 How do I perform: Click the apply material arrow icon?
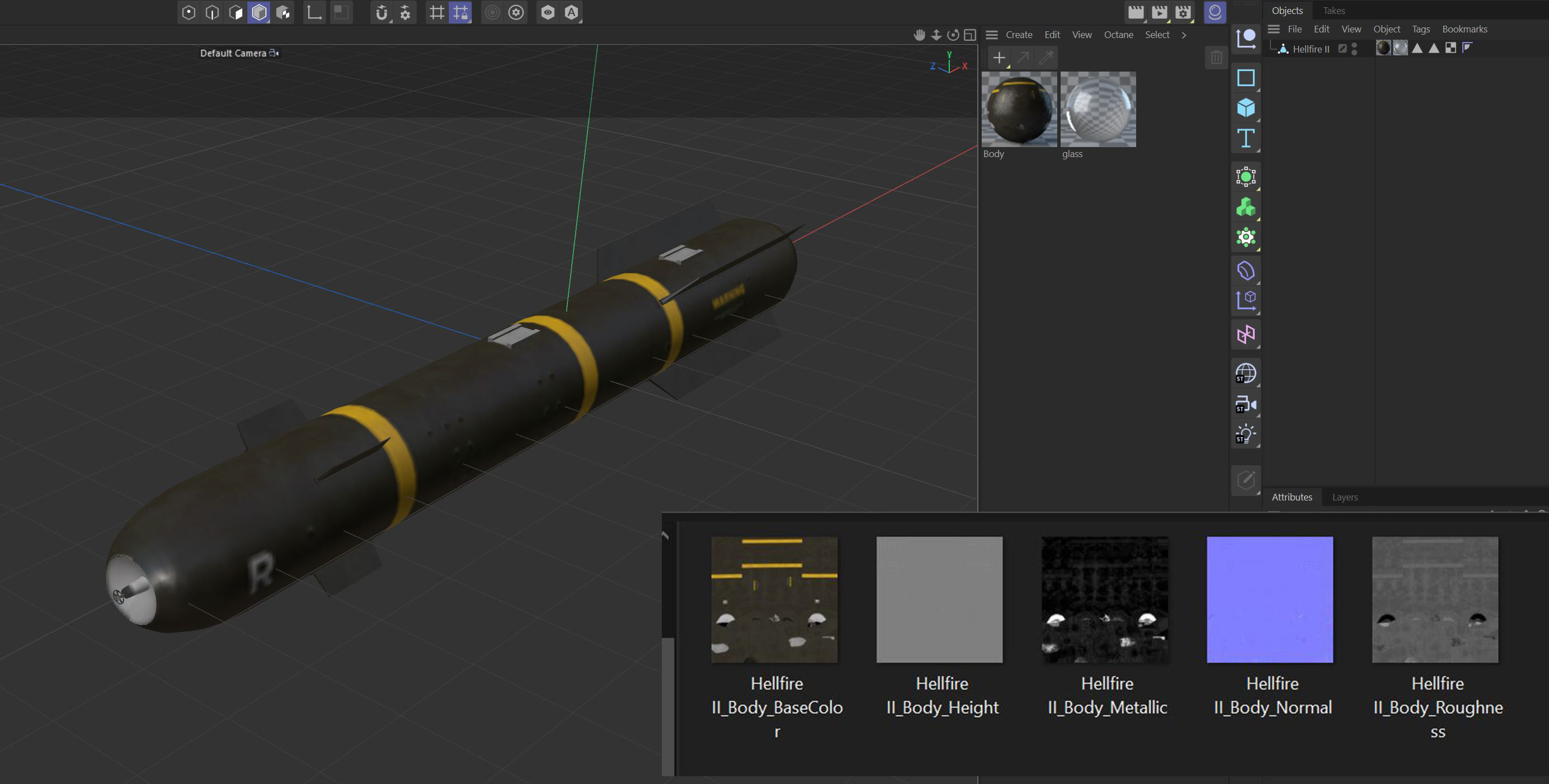click(x=1022, y=58)
